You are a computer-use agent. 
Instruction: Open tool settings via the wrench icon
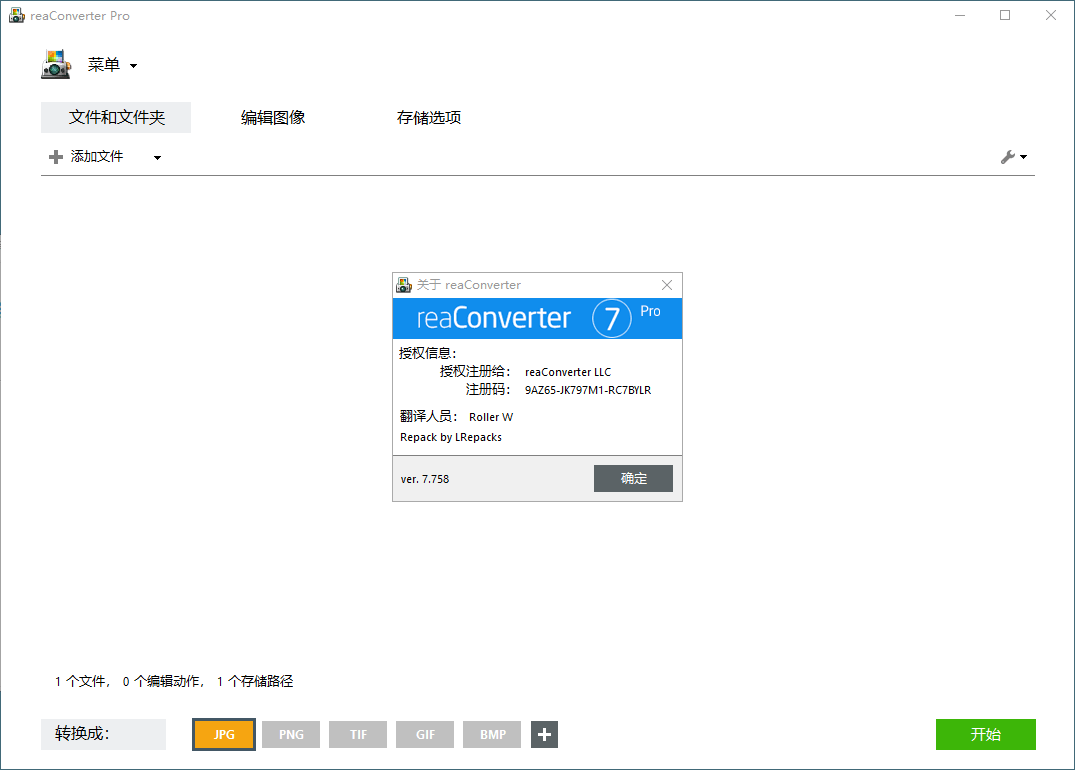(1009, 156)
